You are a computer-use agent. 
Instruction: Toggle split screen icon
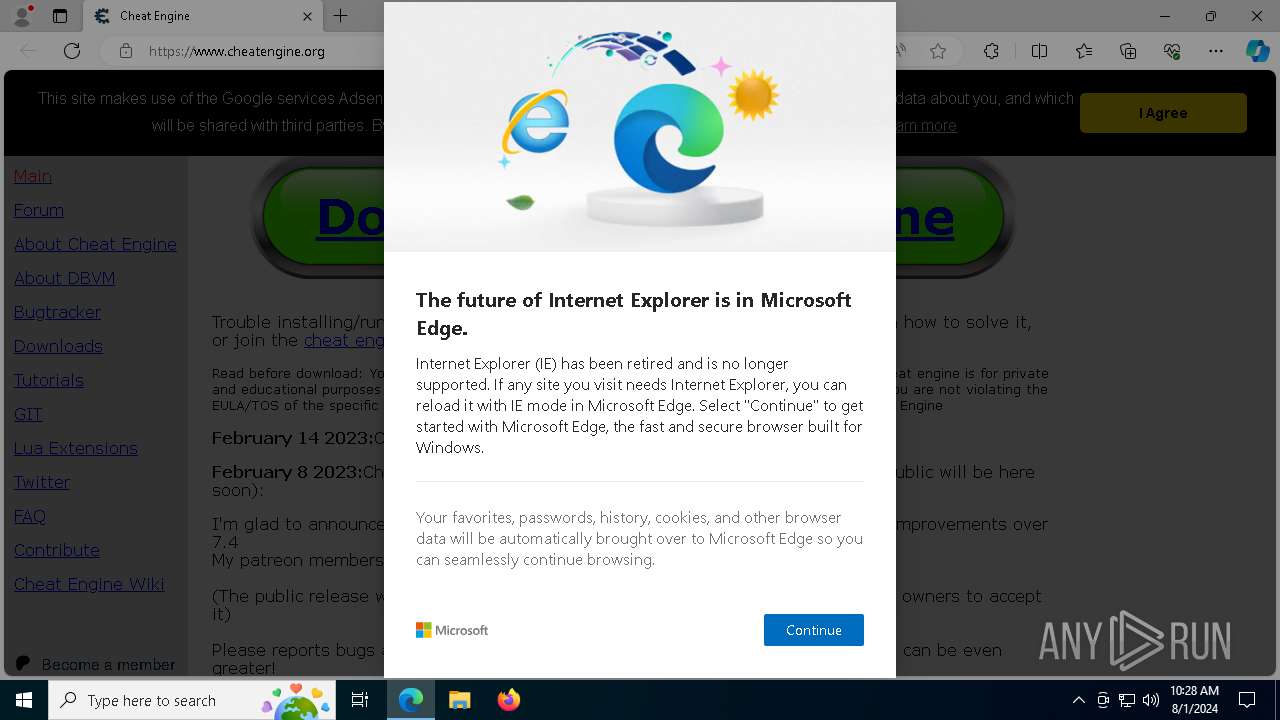click(1039, 51)
